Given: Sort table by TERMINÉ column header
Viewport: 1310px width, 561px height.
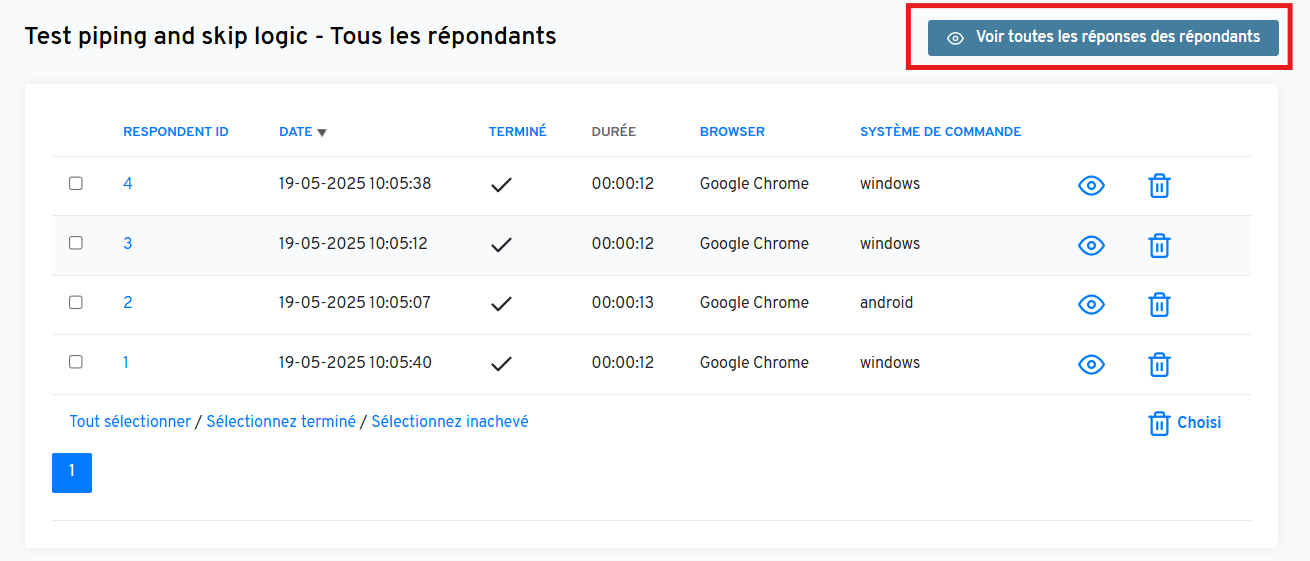Looking at the screenshot, I should click(517, 132).
